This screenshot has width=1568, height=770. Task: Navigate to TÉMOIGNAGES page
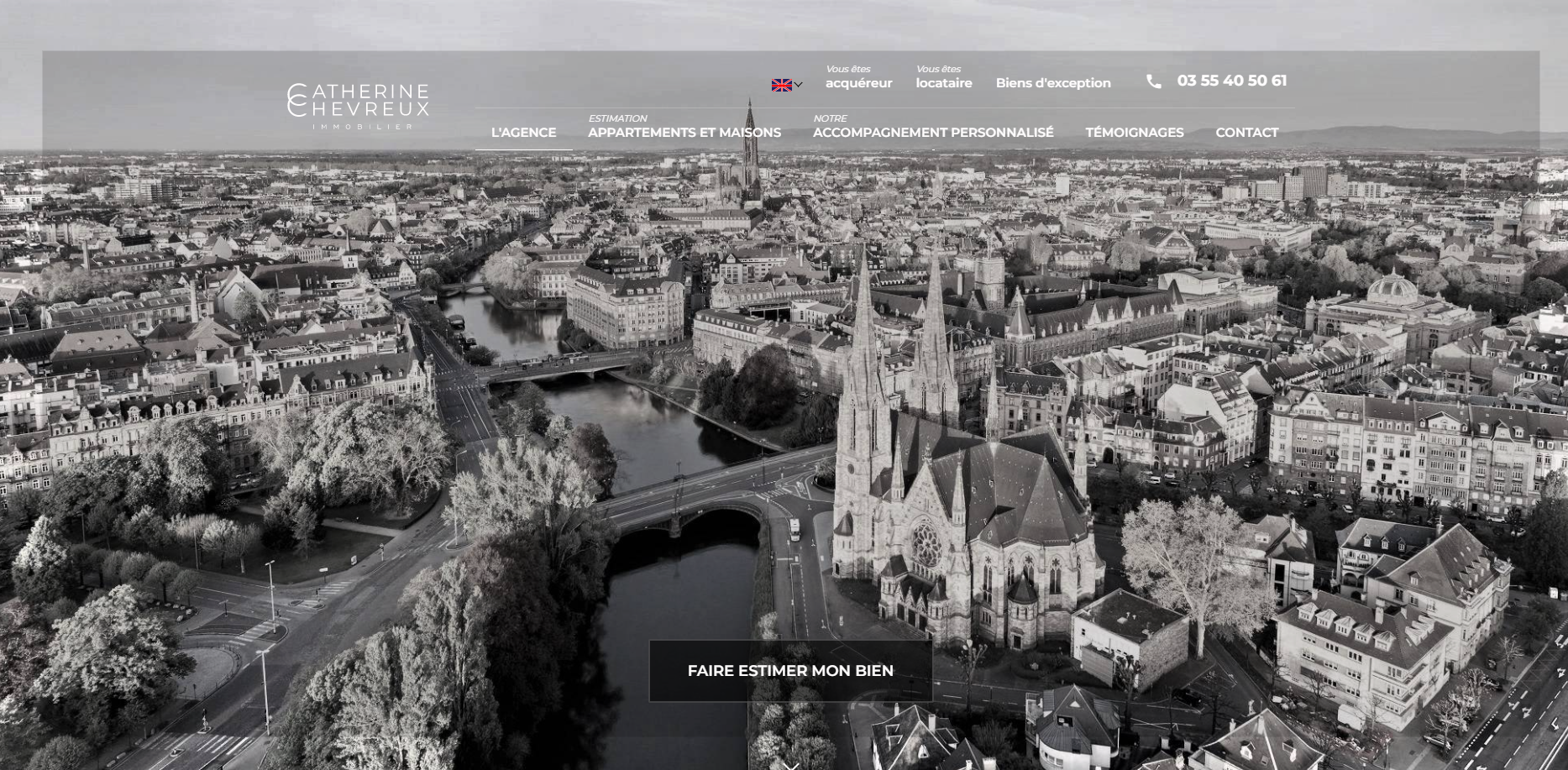[x=1134, y=133]
